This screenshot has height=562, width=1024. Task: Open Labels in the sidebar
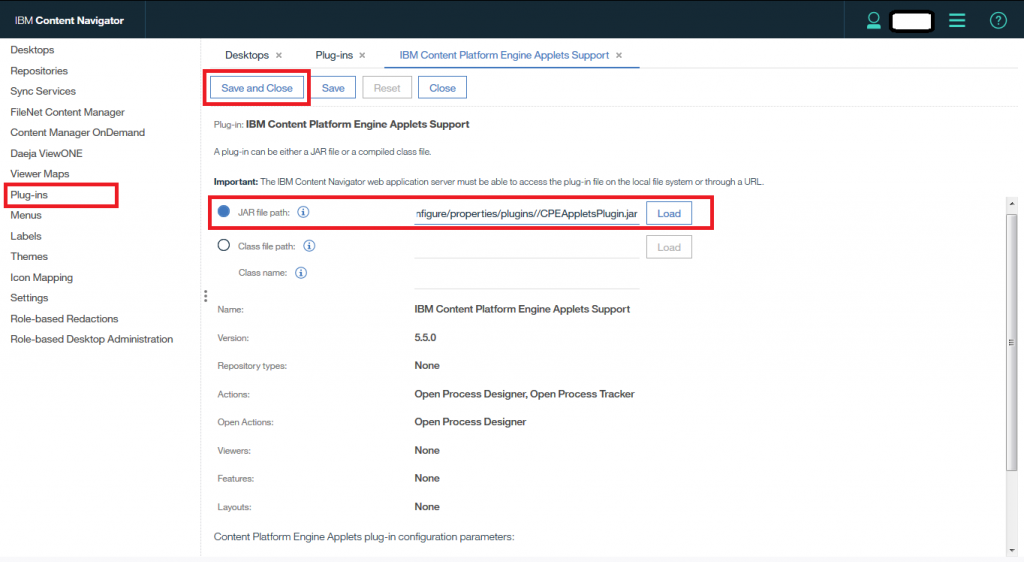click(25, 236)
